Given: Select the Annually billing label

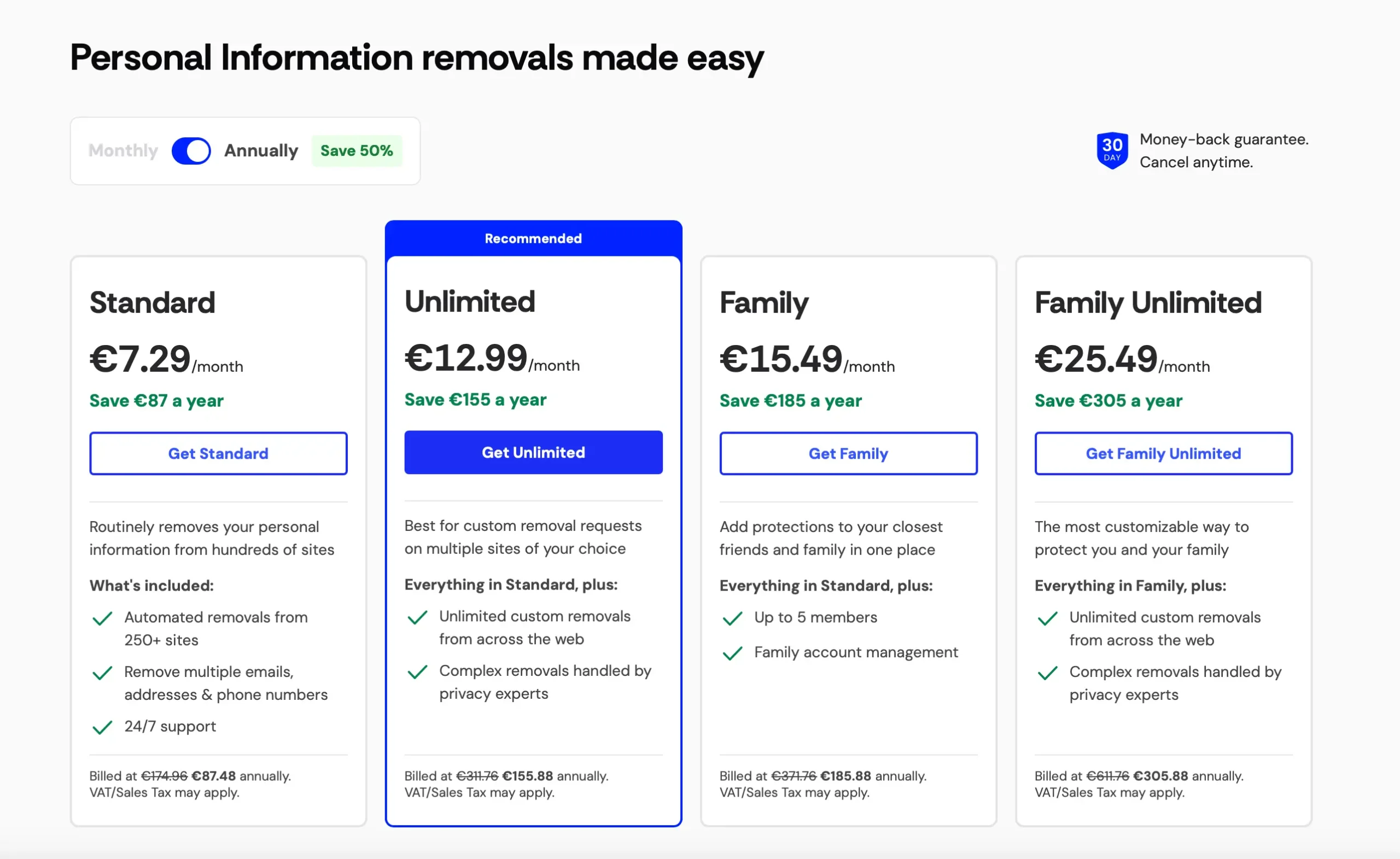Looking at the screenshot, I should pos(261,150).
